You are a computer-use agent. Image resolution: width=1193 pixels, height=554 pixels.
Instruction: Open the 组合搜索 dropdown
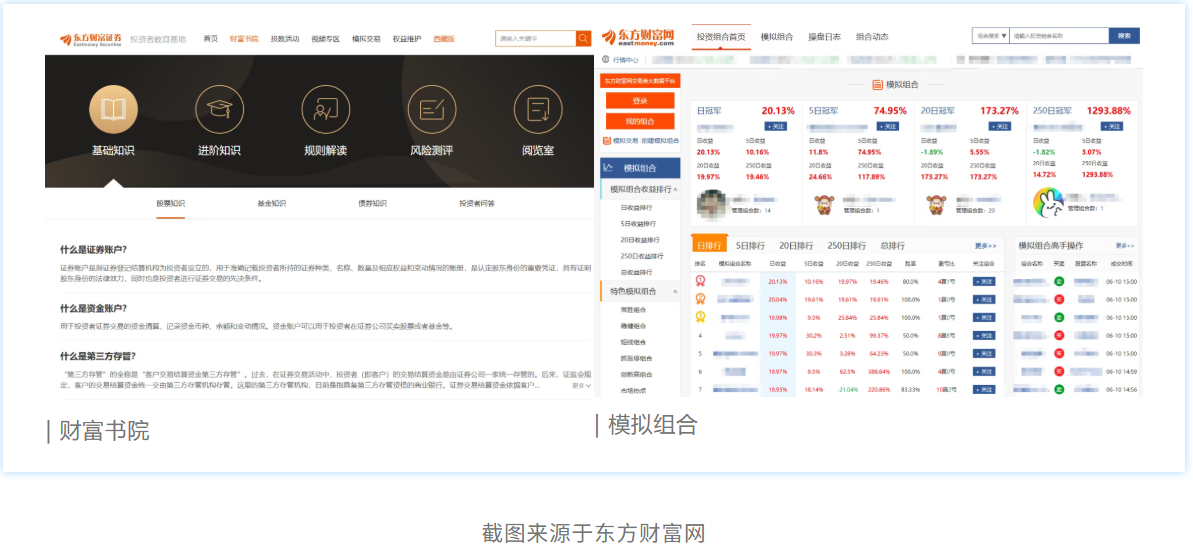point(991,36)
